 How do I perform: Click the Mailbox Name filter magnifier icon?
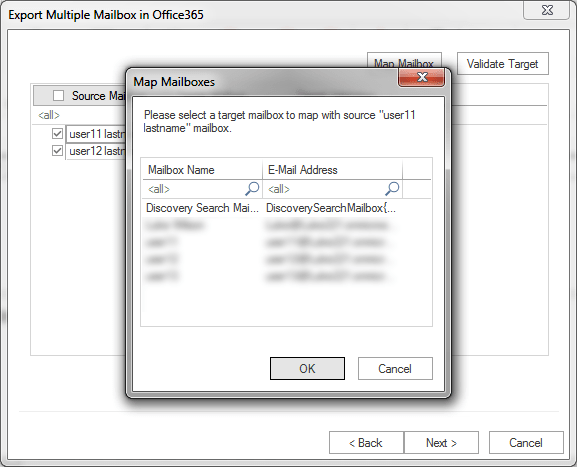[x=252, y=189]
